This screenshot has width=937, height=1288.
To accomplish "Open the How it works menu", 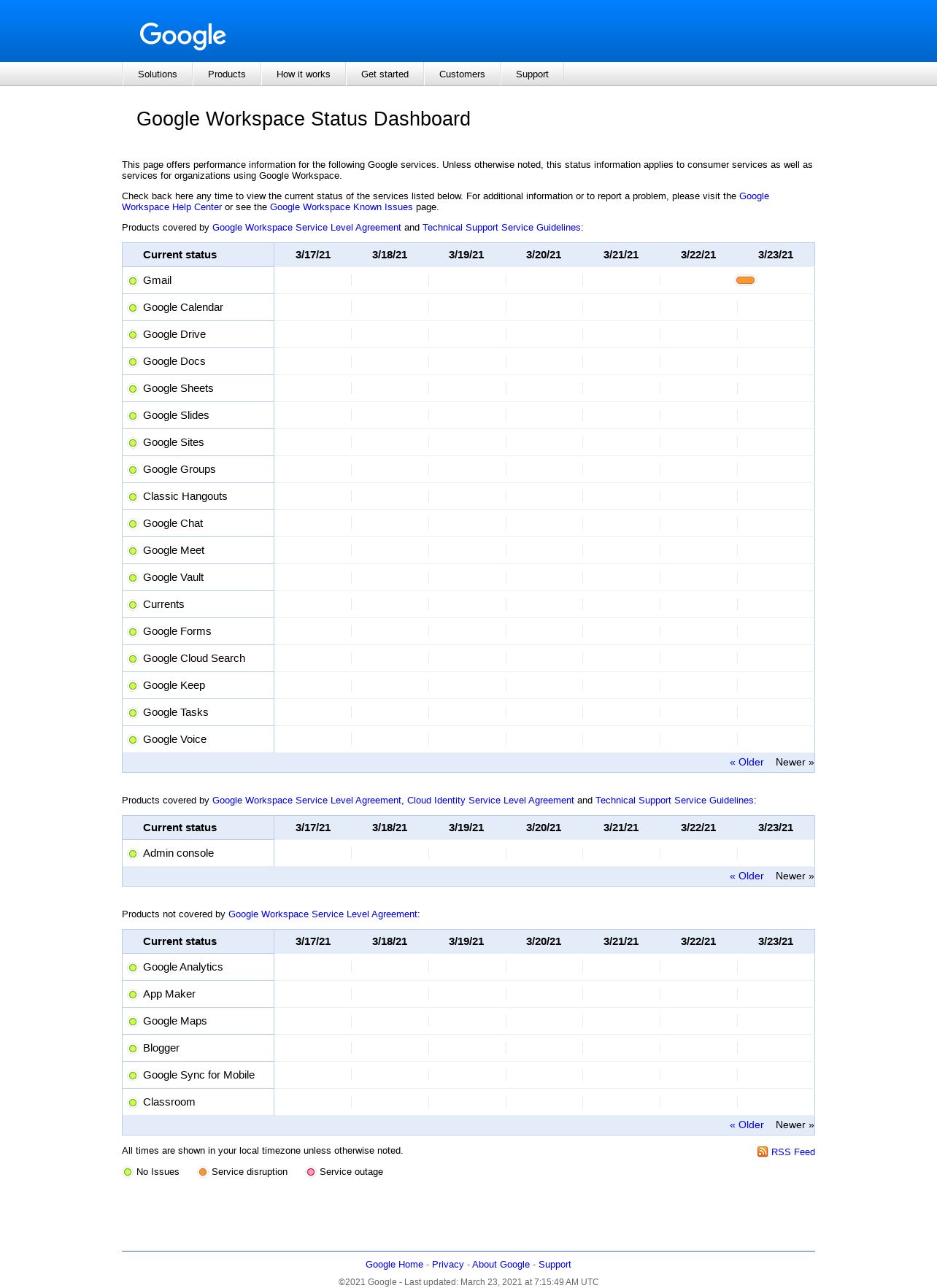I will (x=304, y=74).
